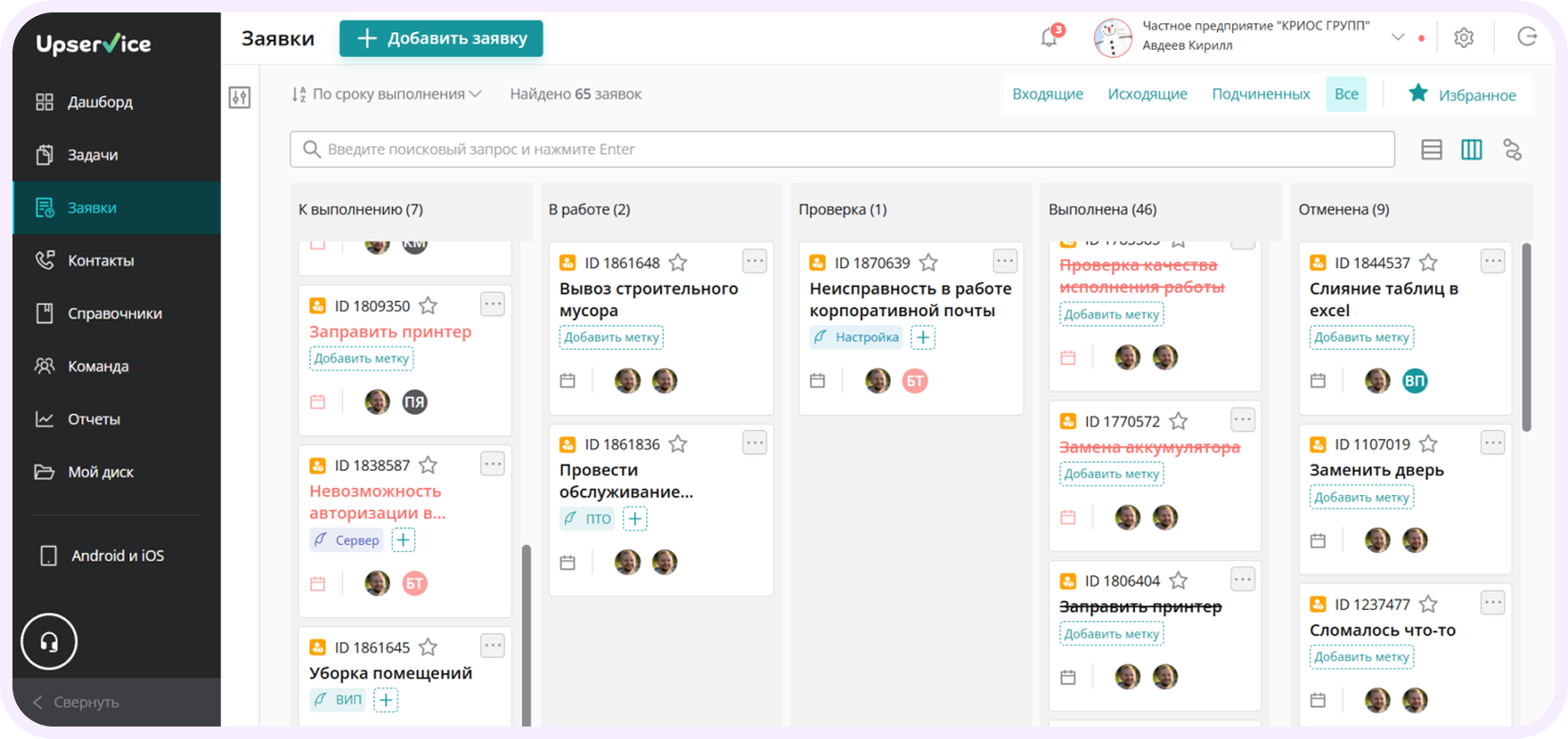The height and width of the screenshot is (739, 1568).
Task: Select the Входящие tab
Action: [x=1048, y=94]
